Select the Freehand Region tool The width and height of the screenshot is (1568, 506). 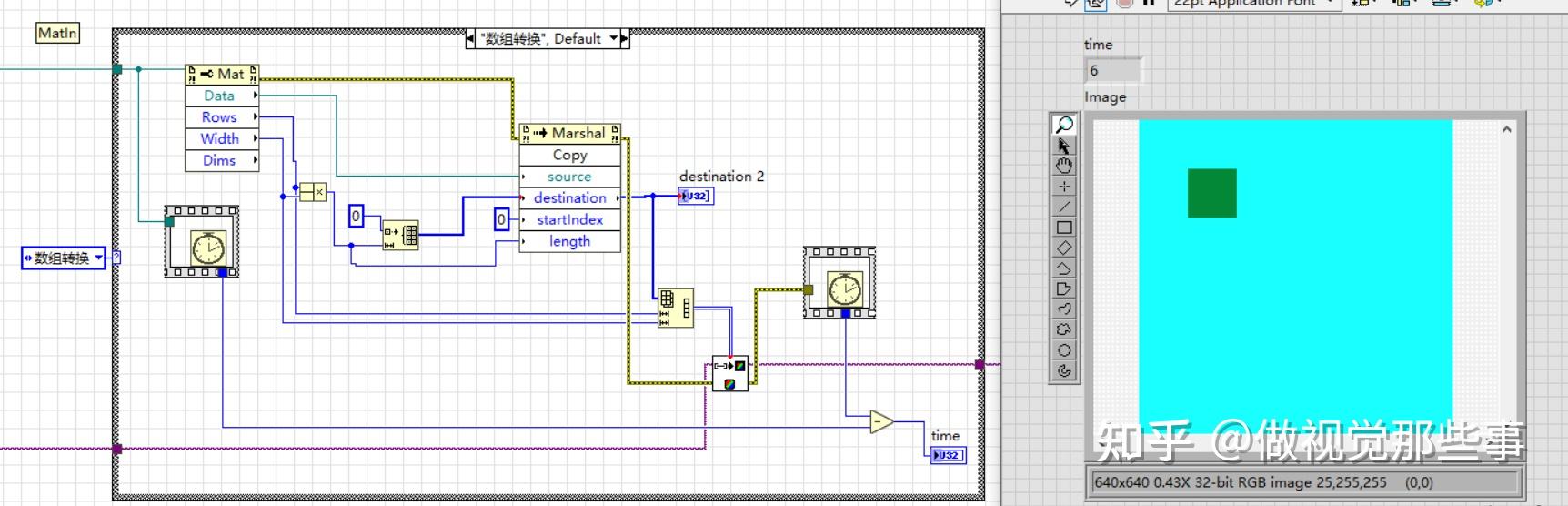1064,329
